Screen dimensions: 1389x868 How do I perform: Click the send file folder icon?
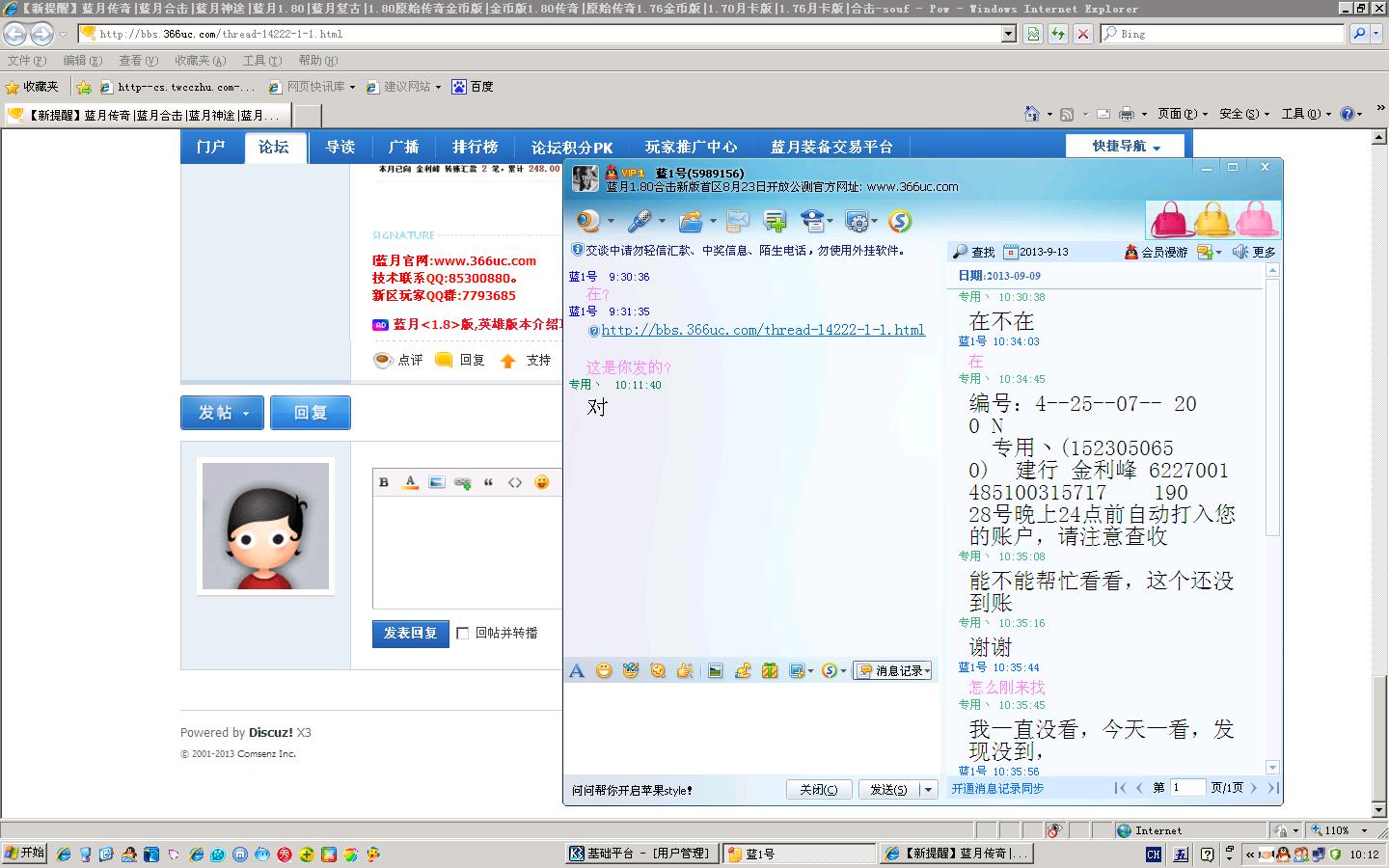pyautogui.click(x=690, y=221)
